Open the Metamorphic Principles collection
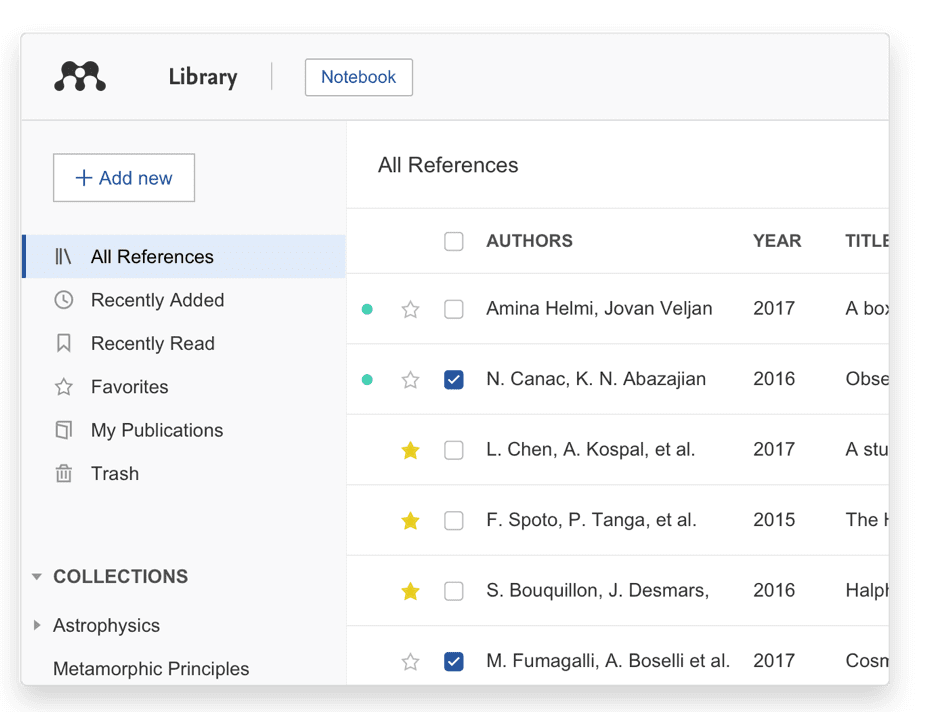This screenshot has width=932, height=712. pyautogui.click(x=151, y=669)
